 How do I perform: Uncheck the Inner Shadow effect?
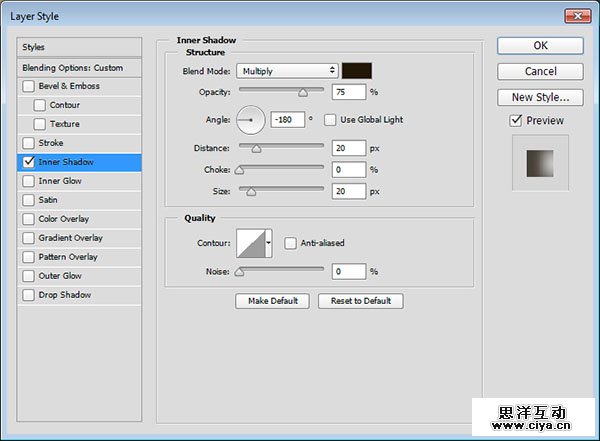coord(28,162)
